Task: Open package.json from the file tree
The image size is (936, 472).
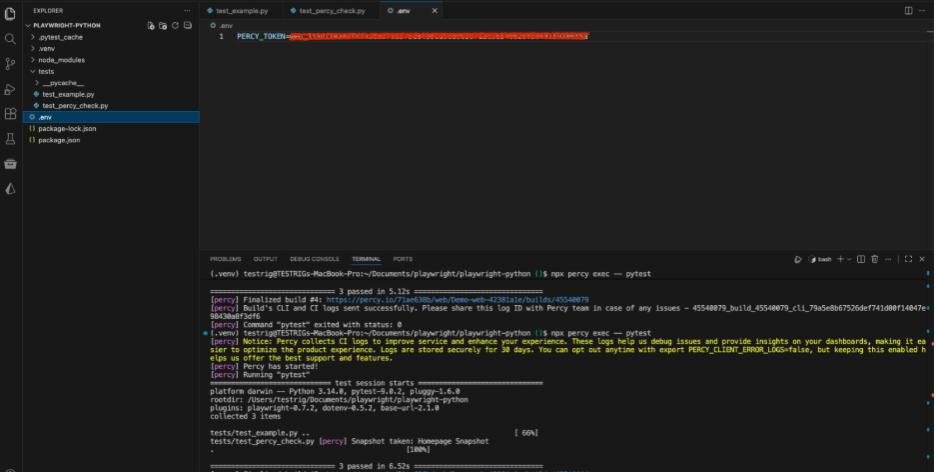Action: point(59,140)
